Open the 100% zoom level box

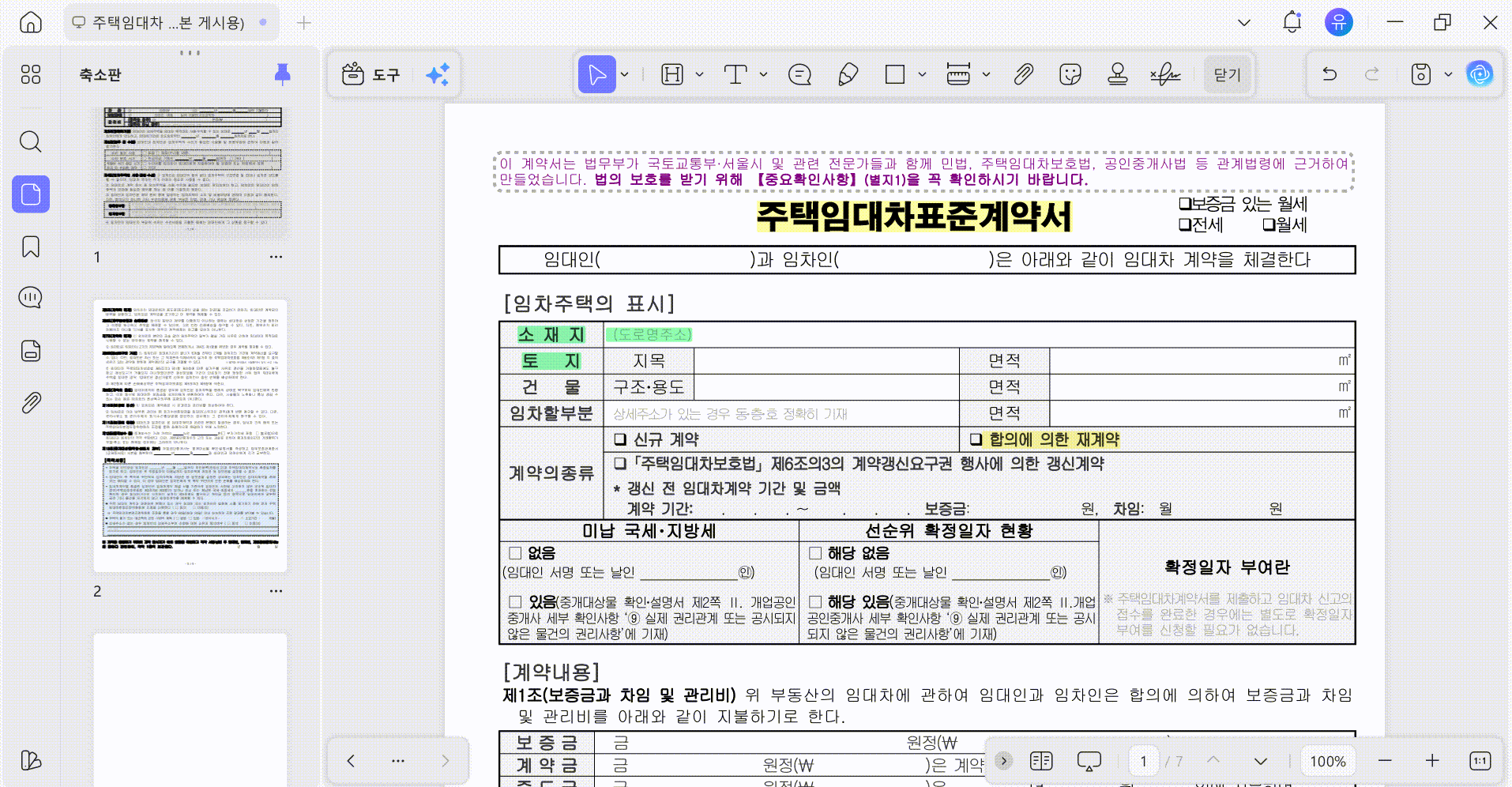(1328, 761)
